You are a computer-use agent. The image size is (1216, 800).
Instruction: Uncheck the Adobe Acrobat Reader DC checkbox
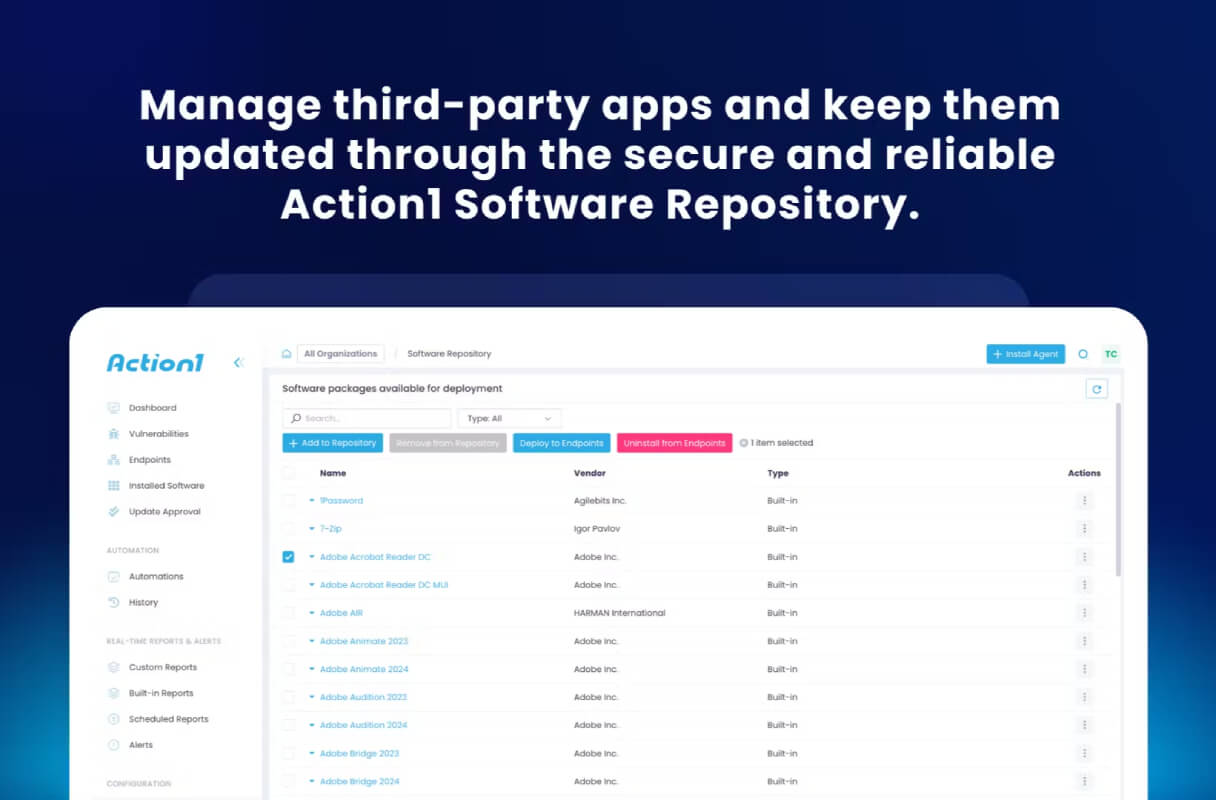[x=288, y=557]
